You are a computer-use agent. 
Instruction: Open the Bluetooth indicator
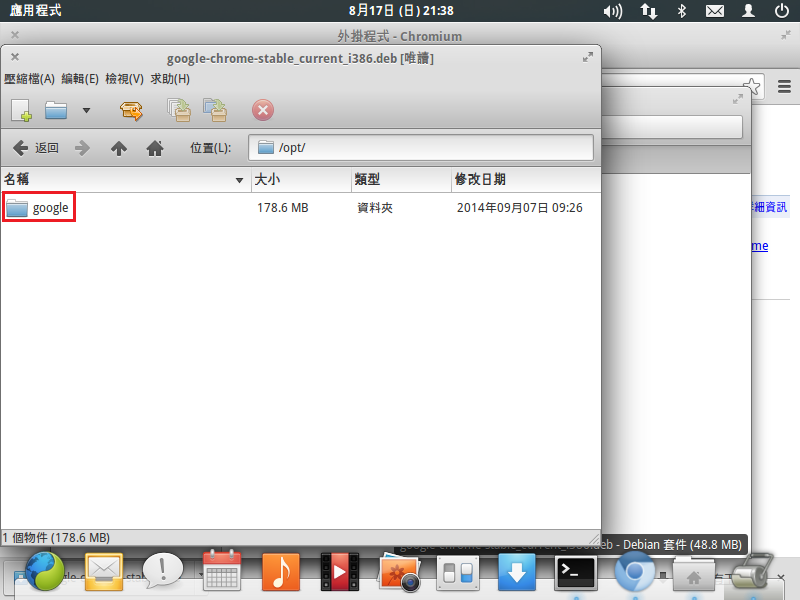[682, 11]
